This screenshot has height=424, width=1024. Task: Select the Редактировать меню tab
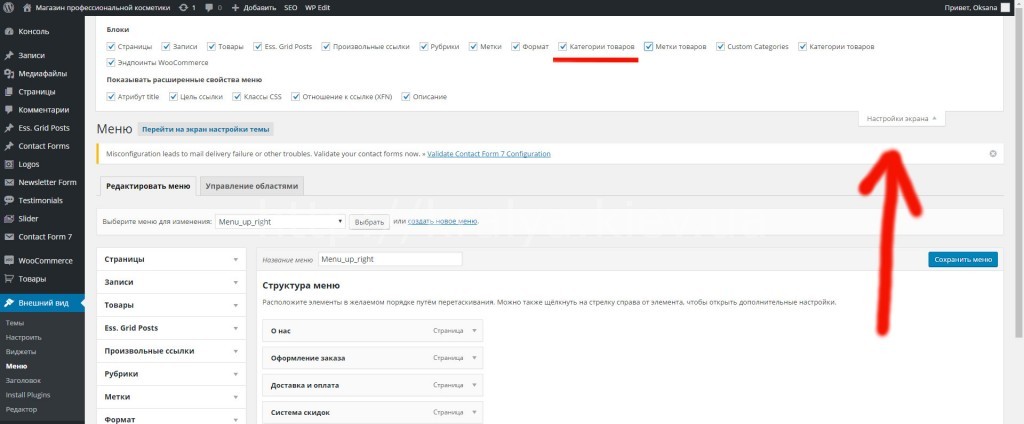coord(148,186)
